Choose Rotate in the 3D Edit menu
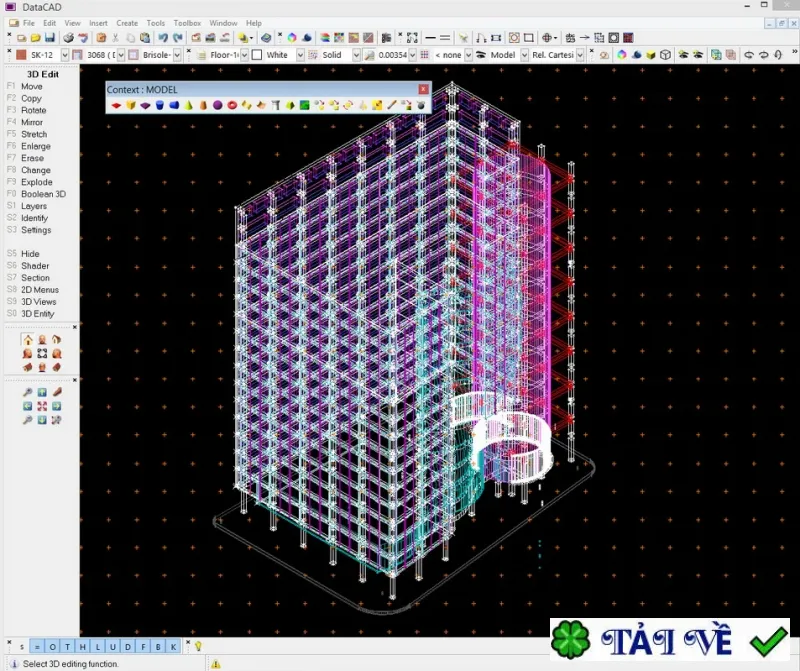Viewport: 800px width, 671px height. coord(34,110)
